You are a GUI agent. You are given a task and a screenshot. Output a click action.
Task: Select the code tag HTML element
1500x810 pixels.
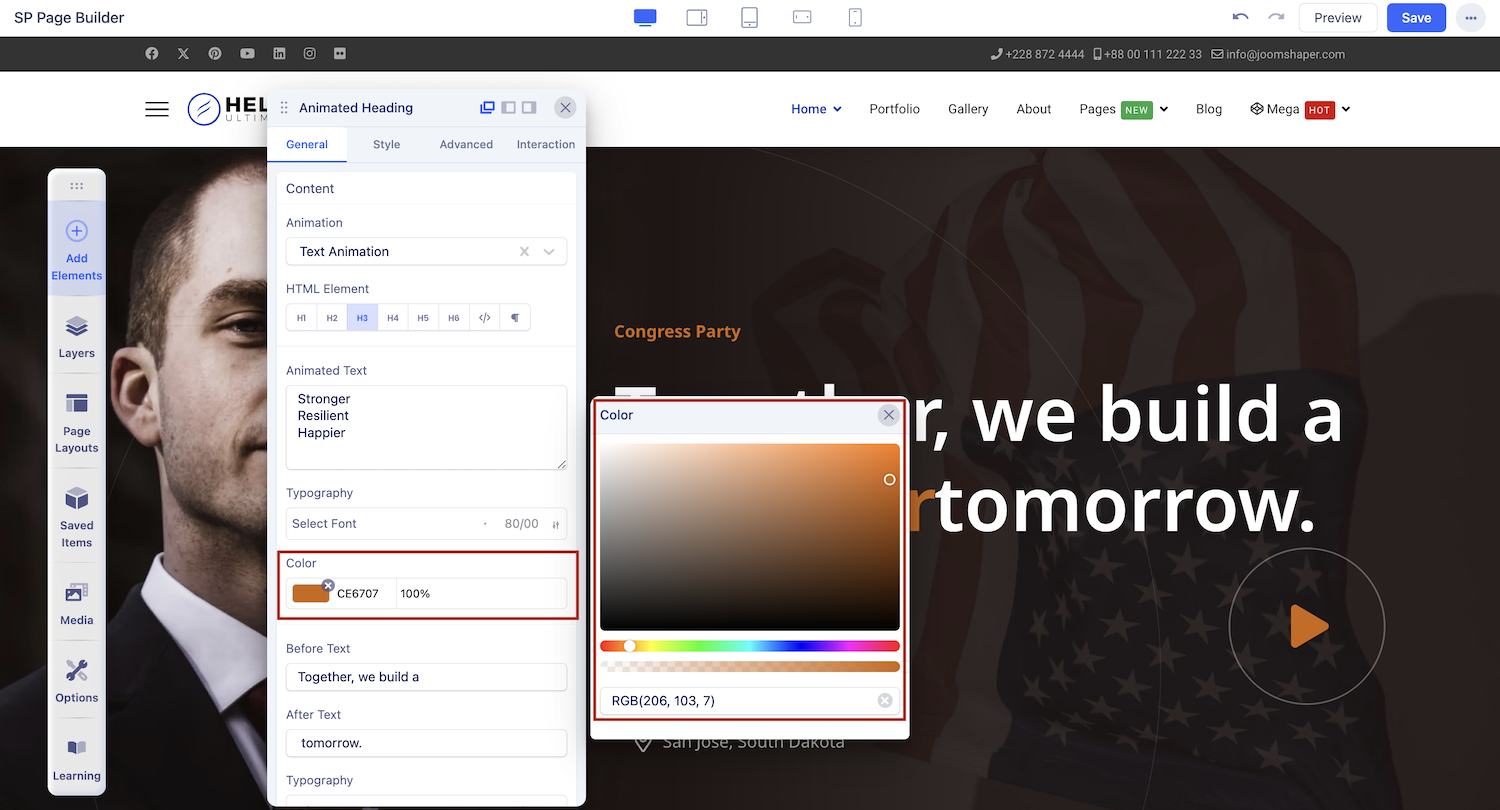click(484, 318)
